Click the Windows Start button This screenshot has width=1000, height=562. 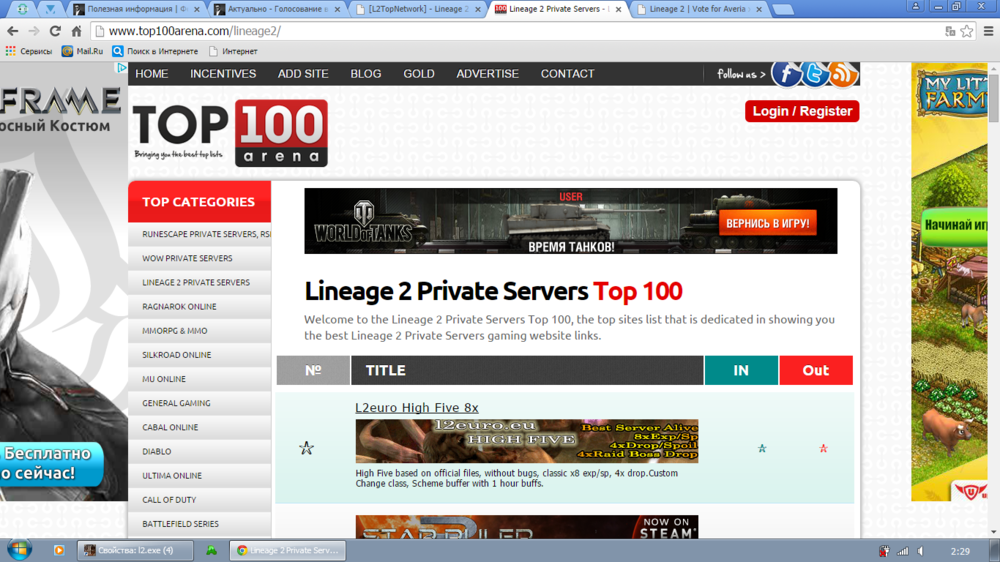click(19, 550)
